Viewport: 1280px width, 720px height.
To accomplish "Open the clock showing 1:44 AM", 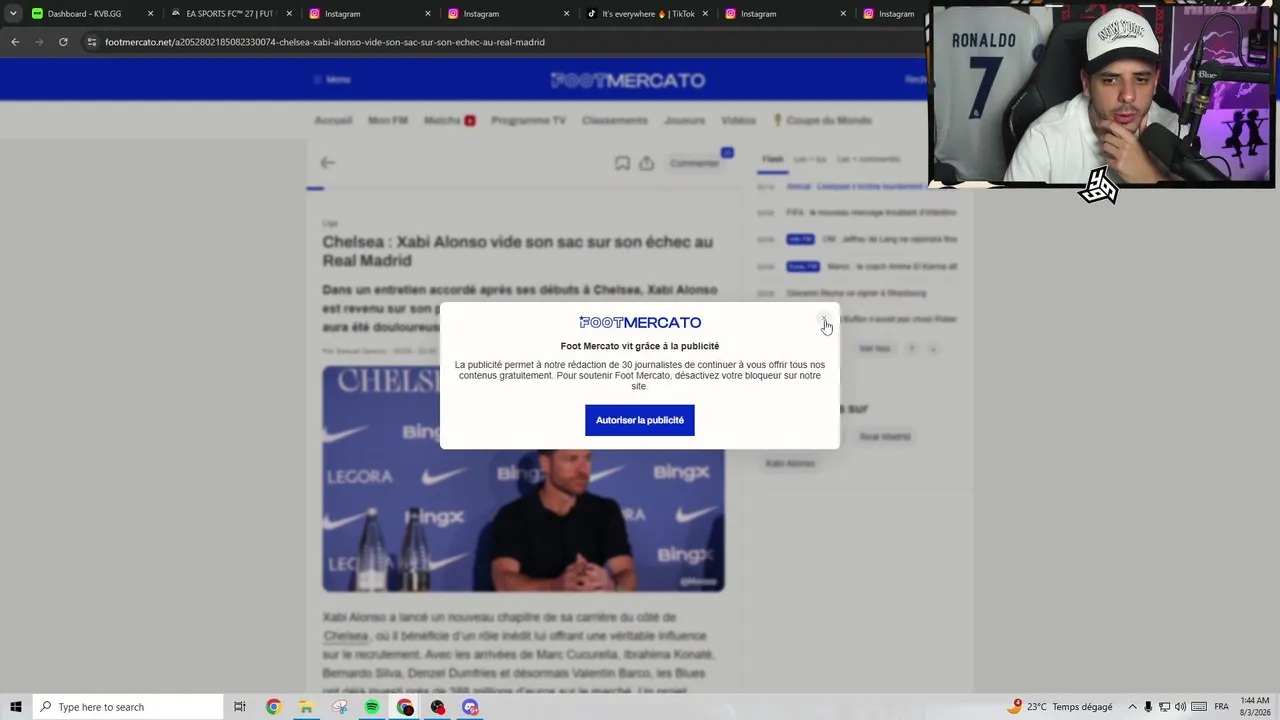I will (1255, 707).
